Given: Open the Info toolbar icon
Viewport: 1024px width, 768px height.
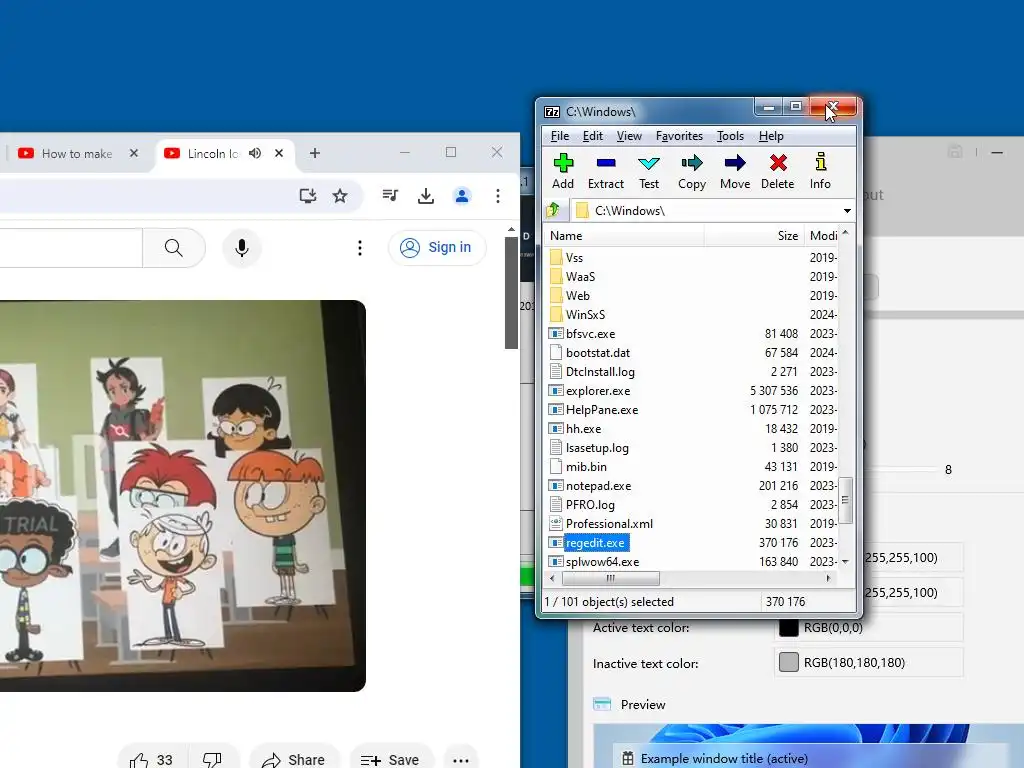Looking at the screenshot, I should pyautogui.click(x=820, y=172).
